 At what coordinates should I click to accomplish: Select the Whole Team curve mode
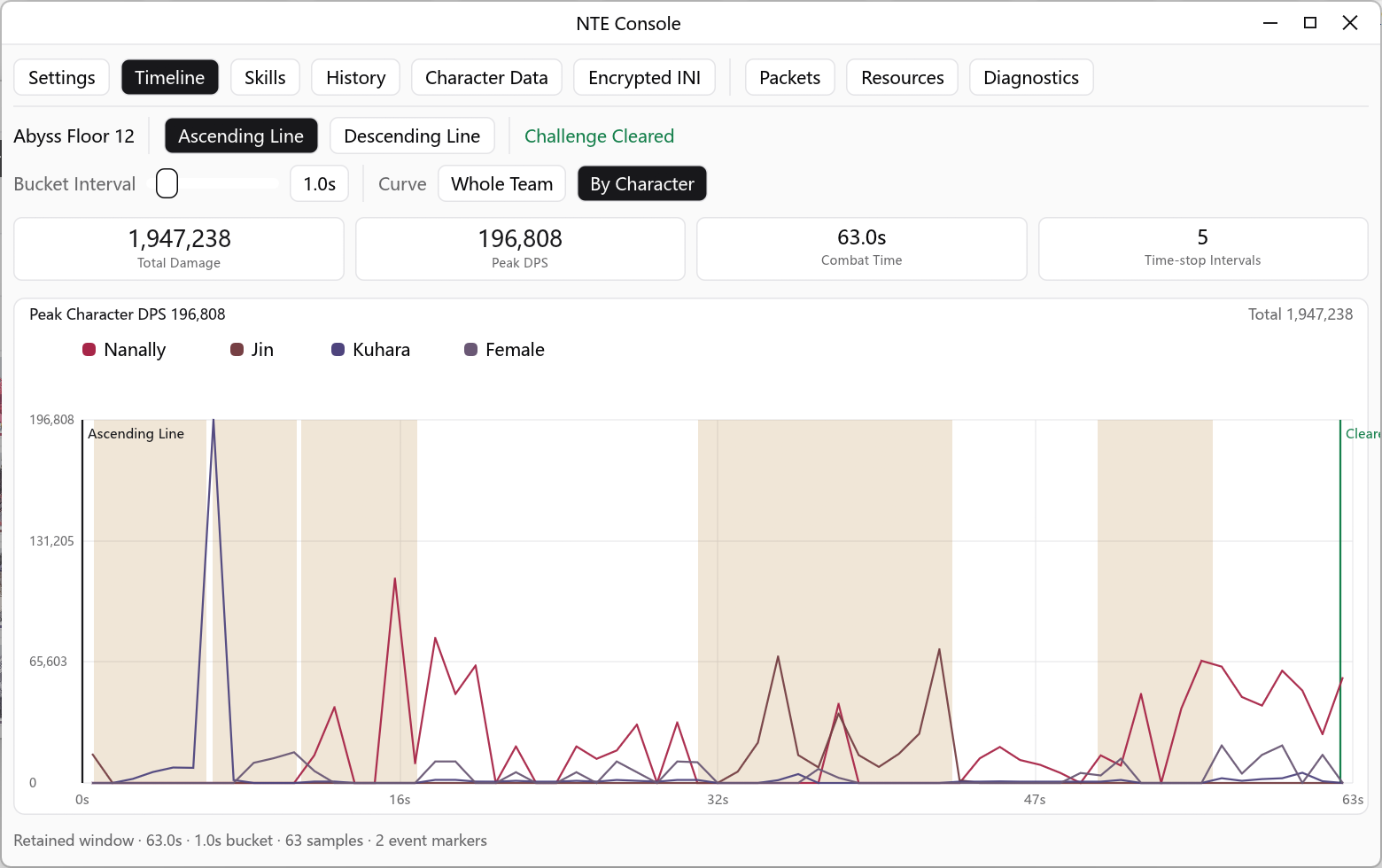point(501,184)
